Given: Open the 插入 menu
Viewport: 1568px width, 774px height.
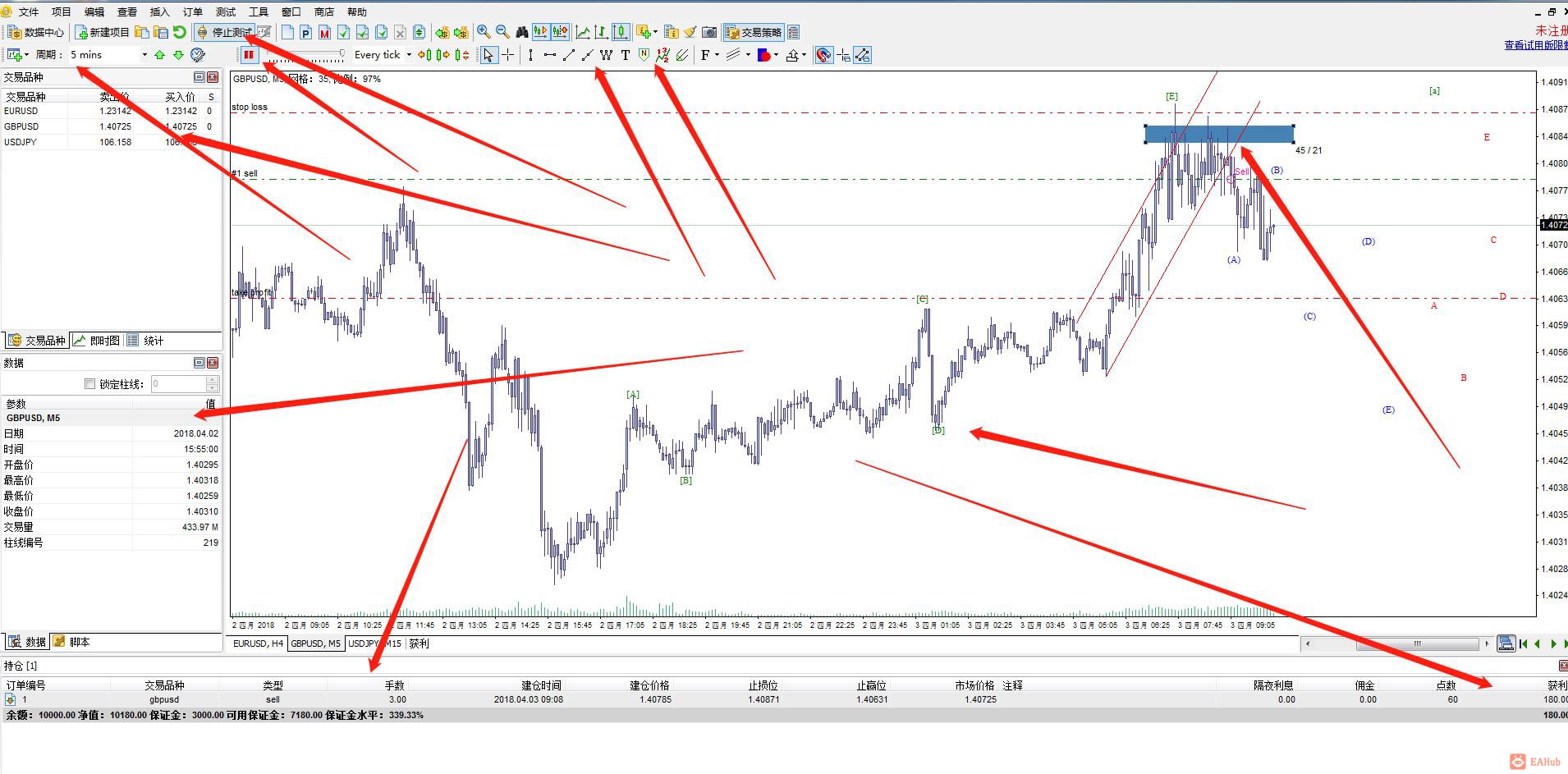Looking at the screenshot, I should pos(160,11).
